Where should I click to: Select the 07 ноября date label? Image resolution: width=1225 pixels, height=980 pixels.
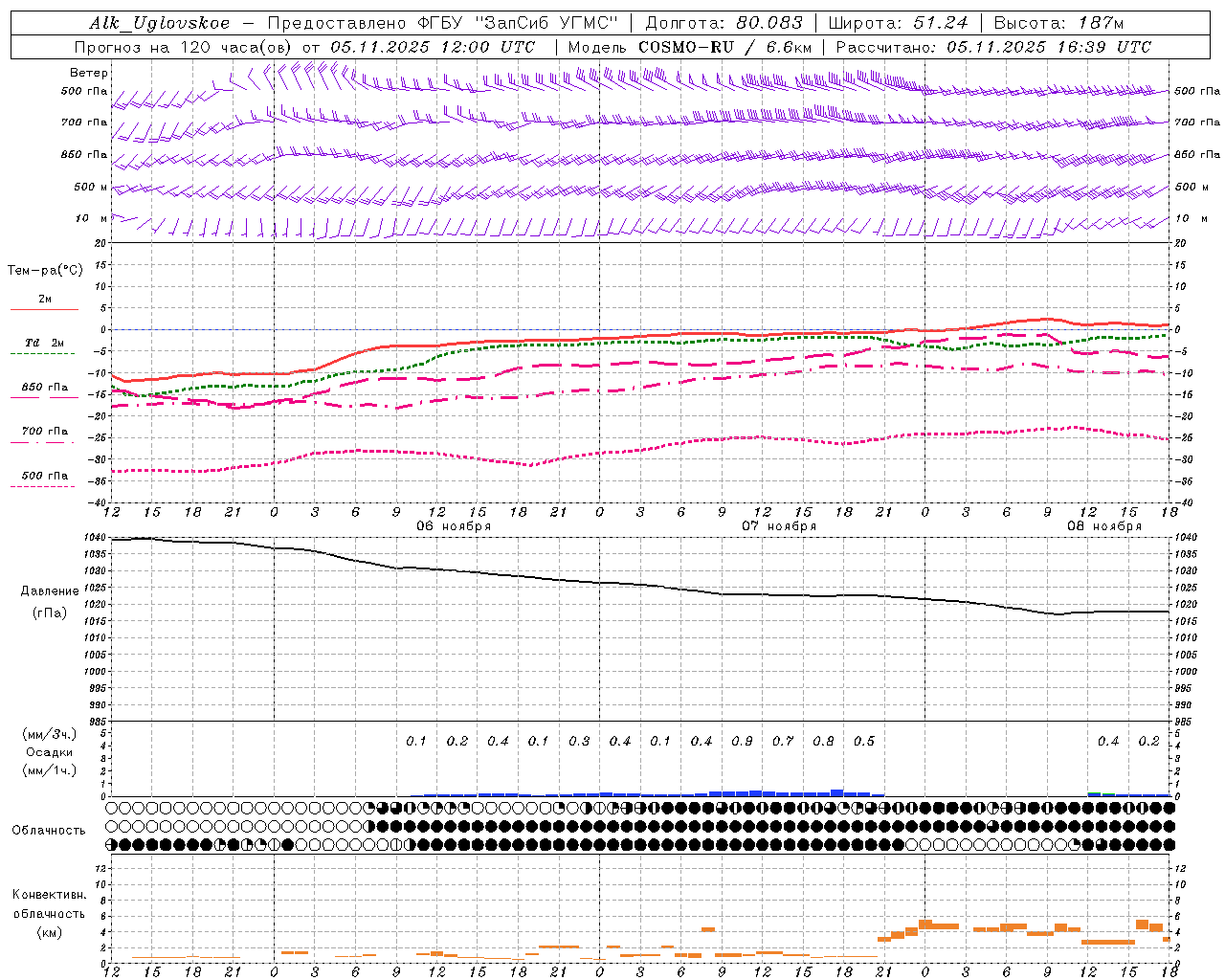tap(779, 526)
